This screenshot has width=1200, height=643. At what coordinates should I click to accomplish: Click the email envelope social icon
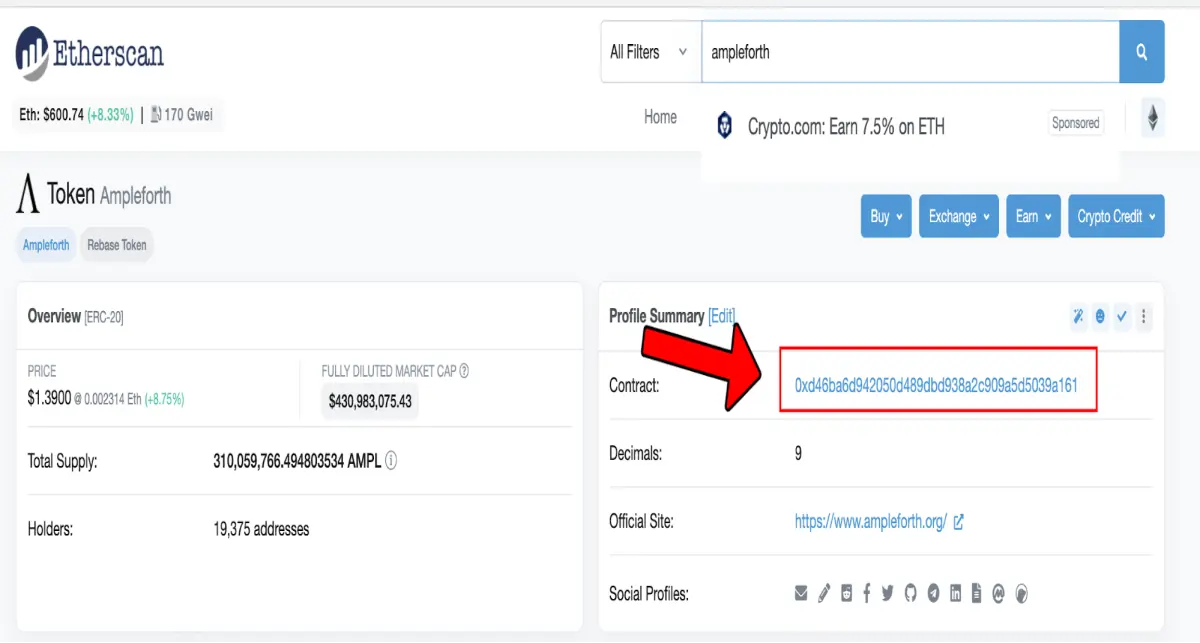[x=801, y=593]
